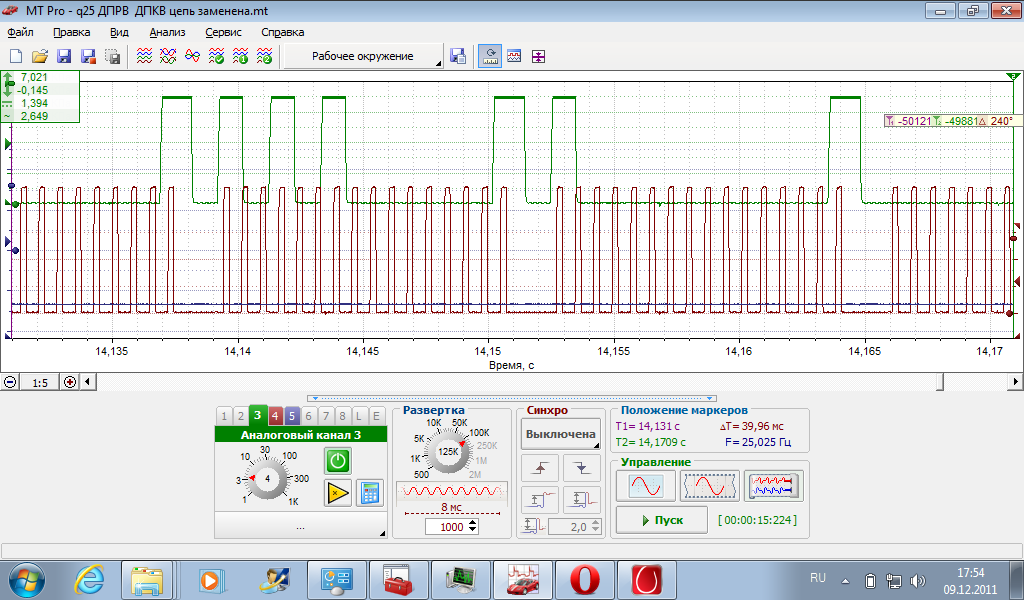This screenshot has width=1024, height=600.
Task: Click the channel 3 gain dial
Action: point(267,479)
